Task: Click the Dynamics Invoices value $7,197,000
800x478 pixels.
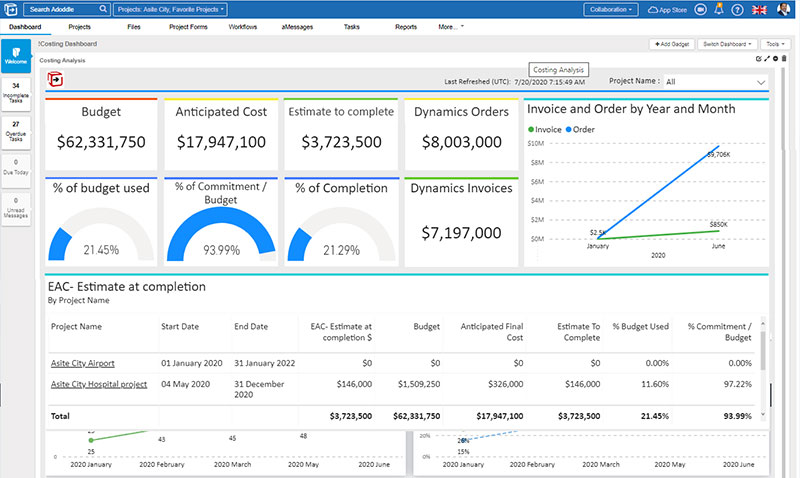Action: point(461,233)
